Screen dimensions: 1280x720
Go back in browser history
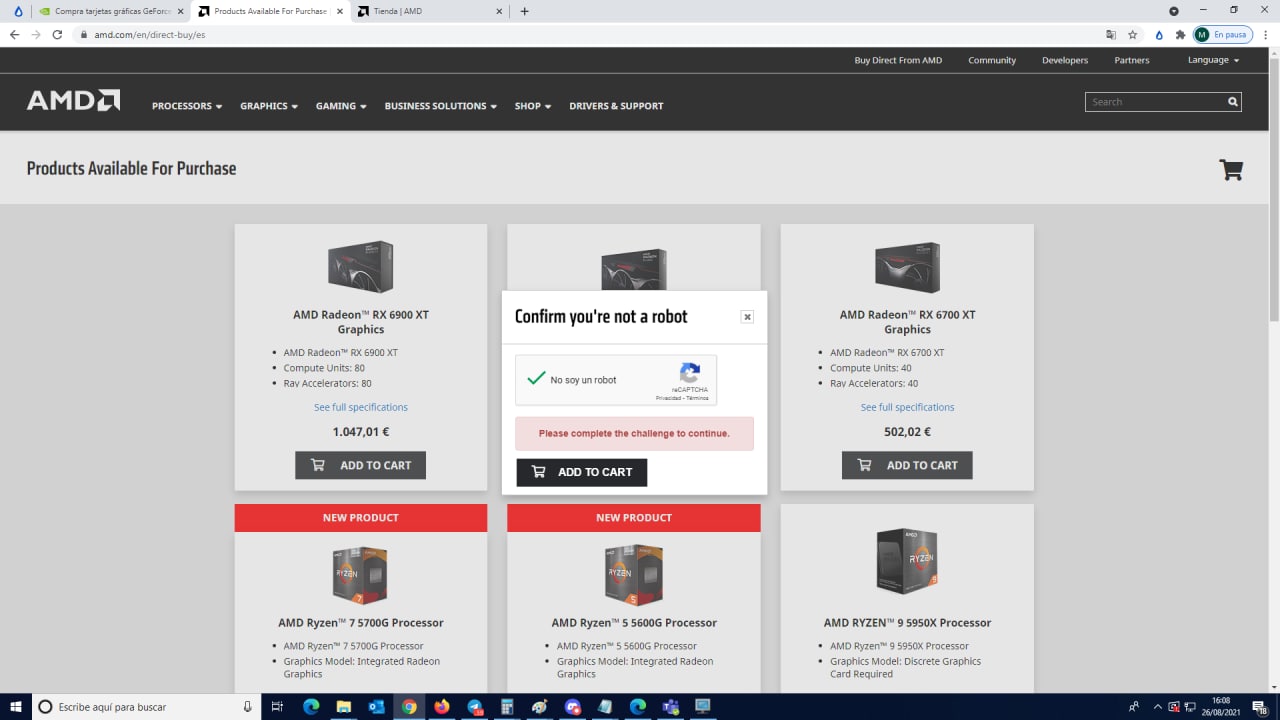tap(14, 34)
